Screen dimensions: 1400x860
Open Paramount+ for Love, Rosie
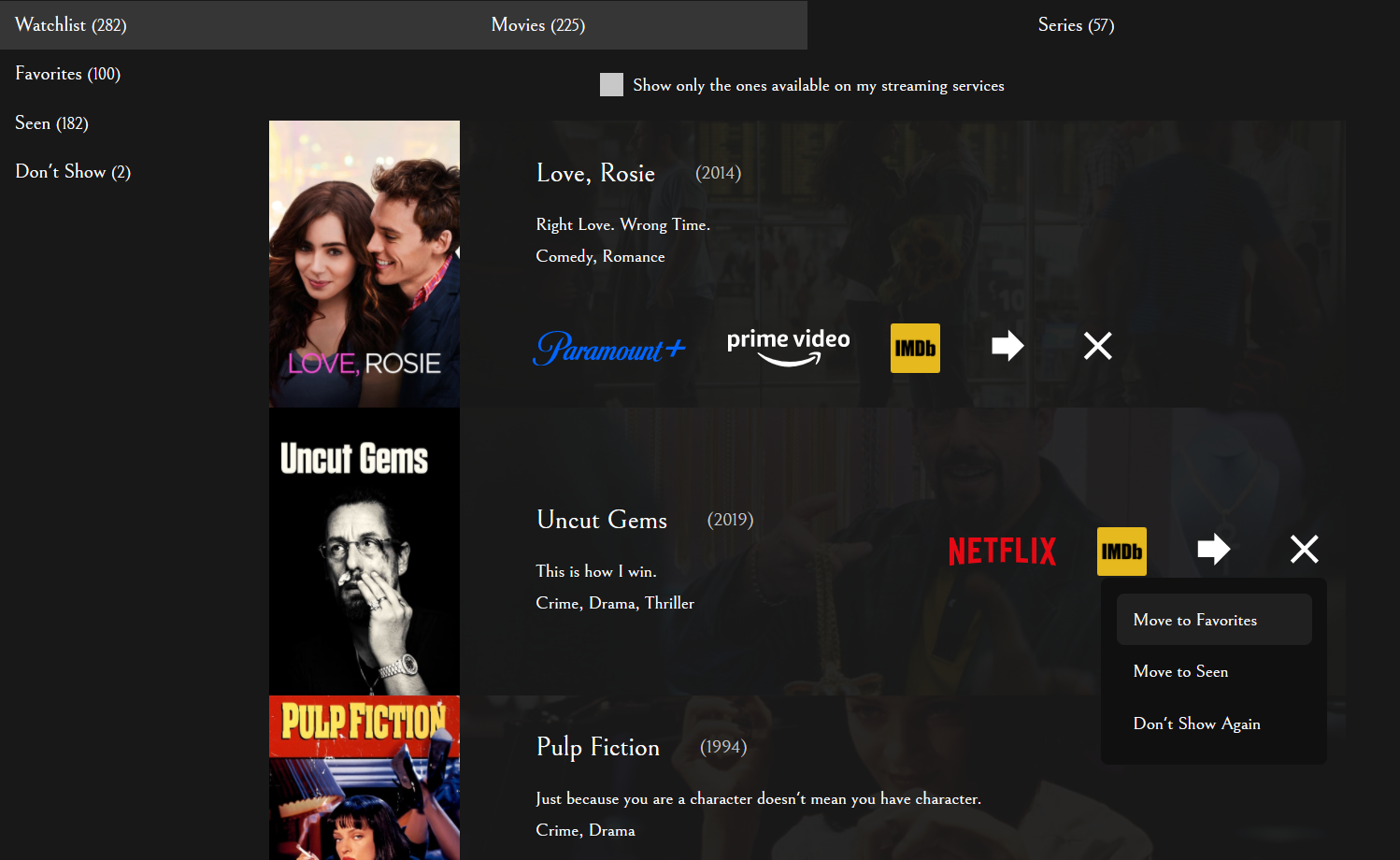(609, 349)
